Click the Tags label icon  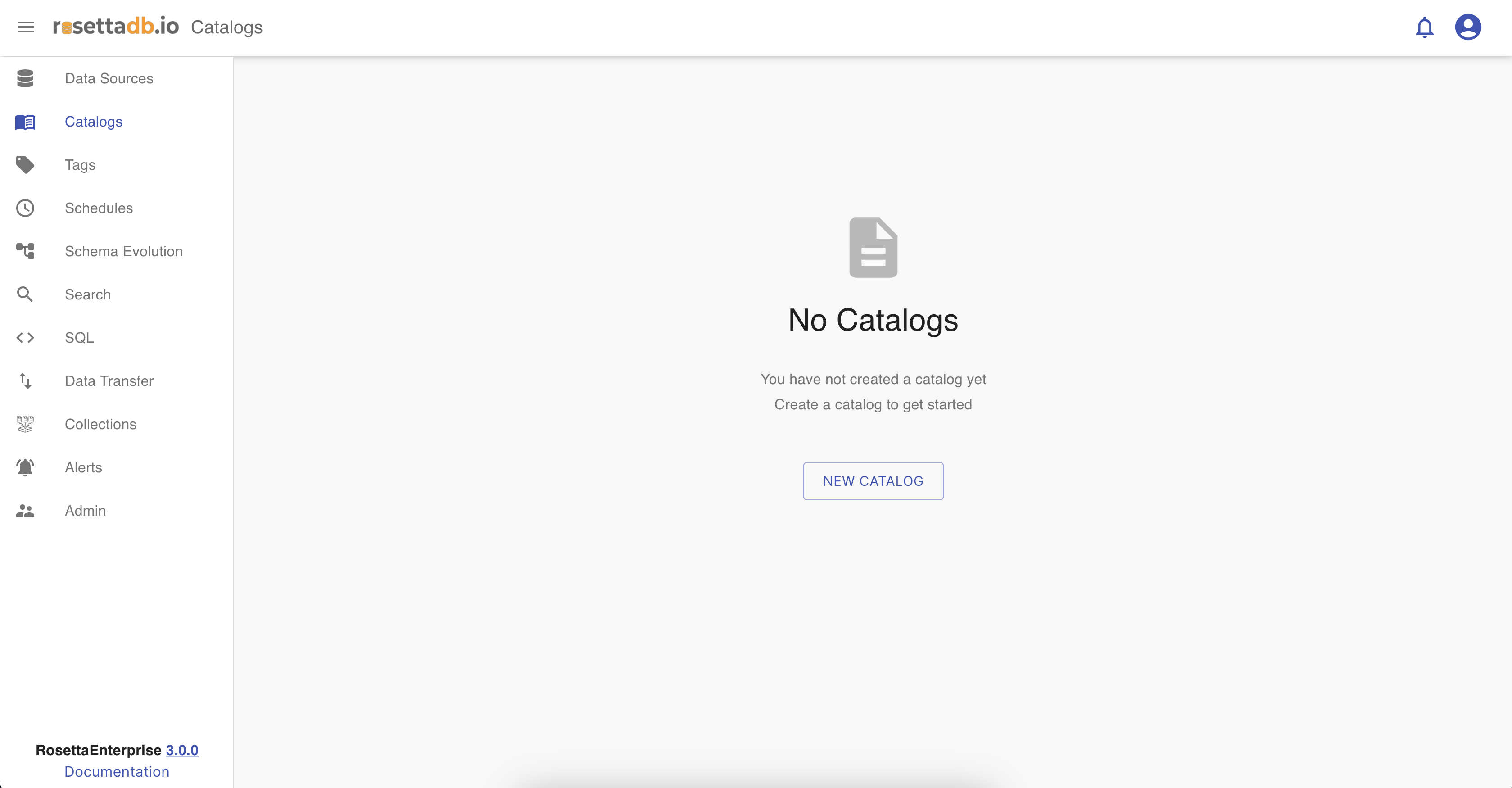click(25, 165)
